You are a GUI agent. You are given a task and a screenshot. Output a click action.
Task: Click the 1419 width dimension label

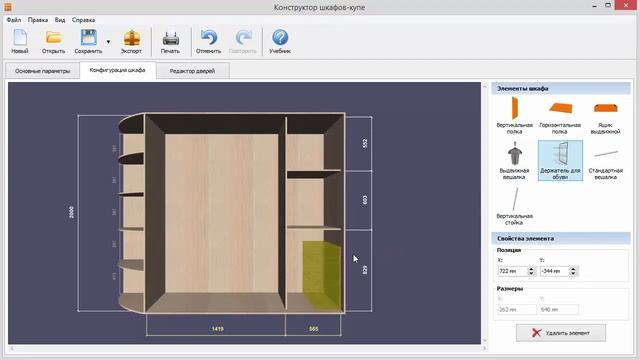pyautogui.click(x=218, y=329)
